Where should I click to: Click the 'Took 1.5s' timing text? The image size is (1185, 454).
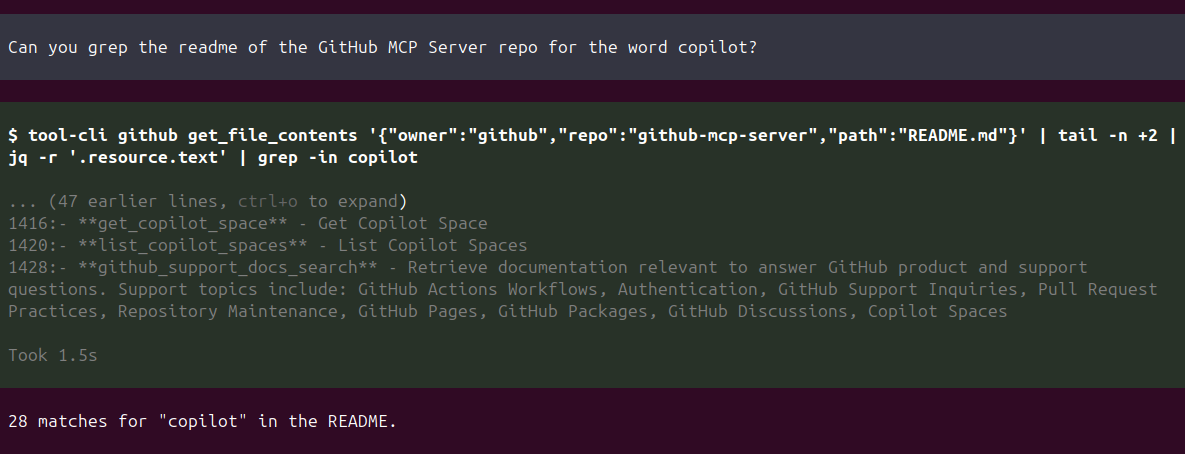coord(53,355)
